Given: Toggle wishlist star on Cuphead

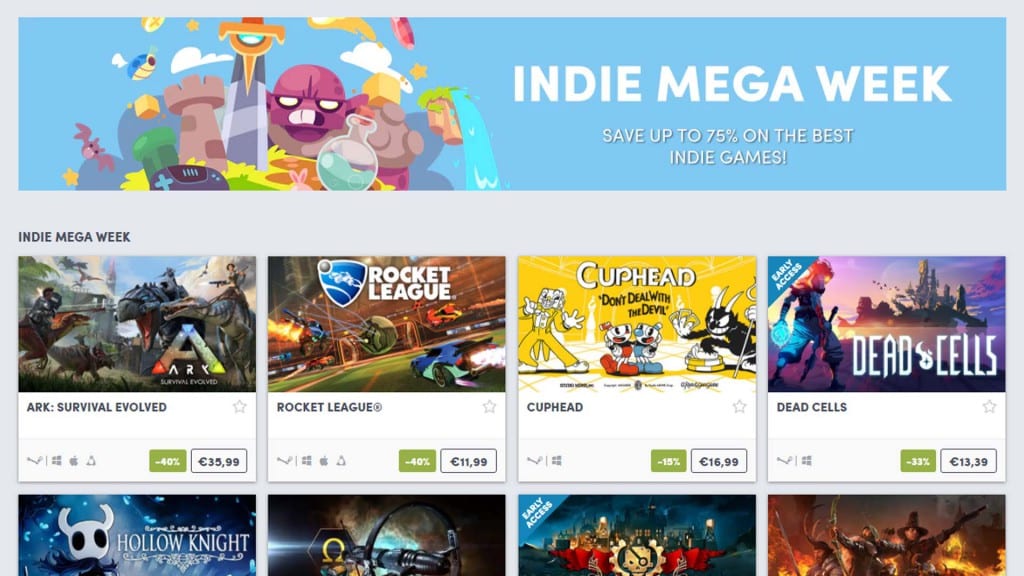Looking at the screenshot, I should [739, 407].
